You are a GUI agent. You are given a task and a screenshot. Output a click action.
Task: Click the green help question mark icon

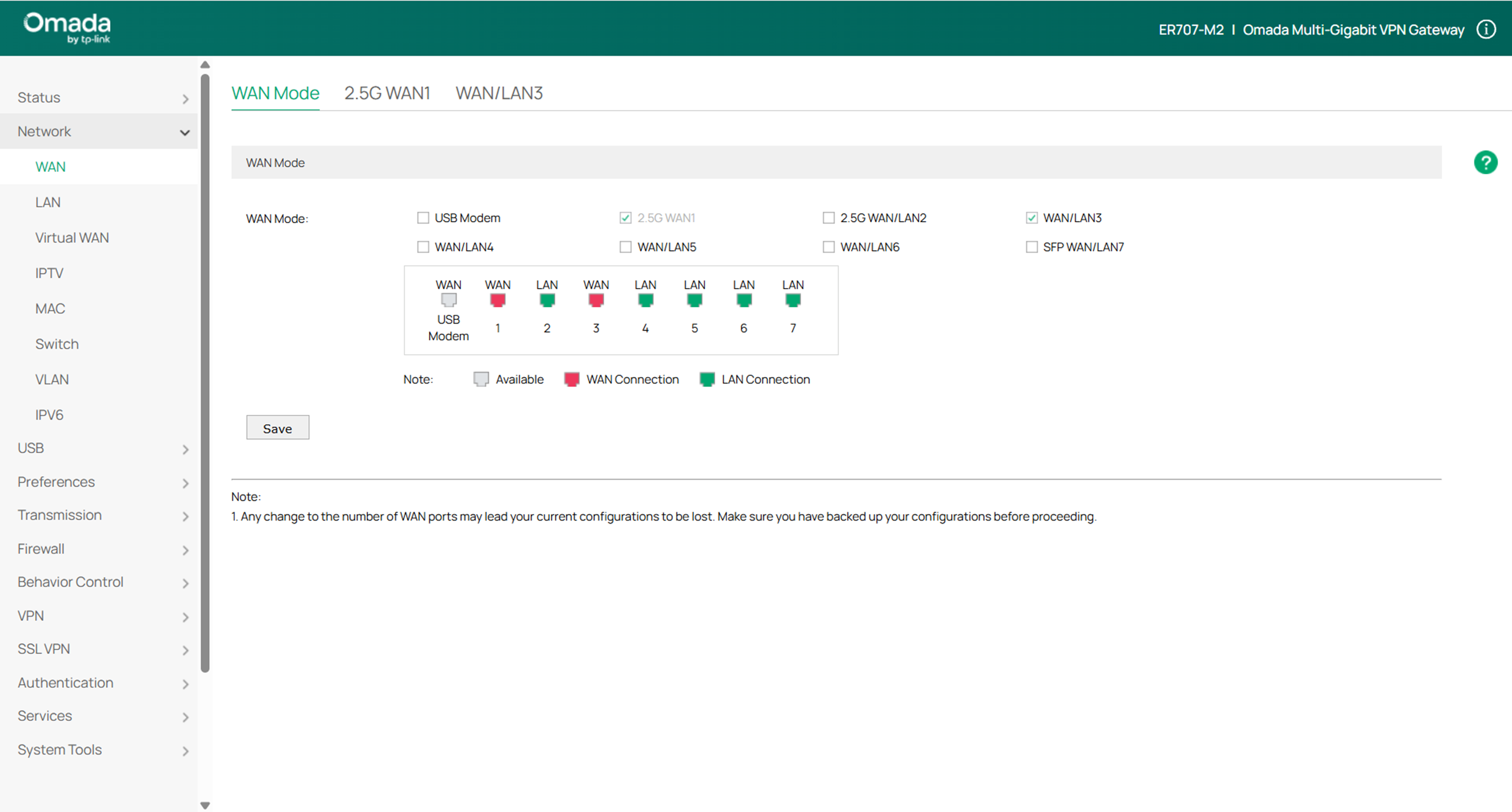point(1485,163)
